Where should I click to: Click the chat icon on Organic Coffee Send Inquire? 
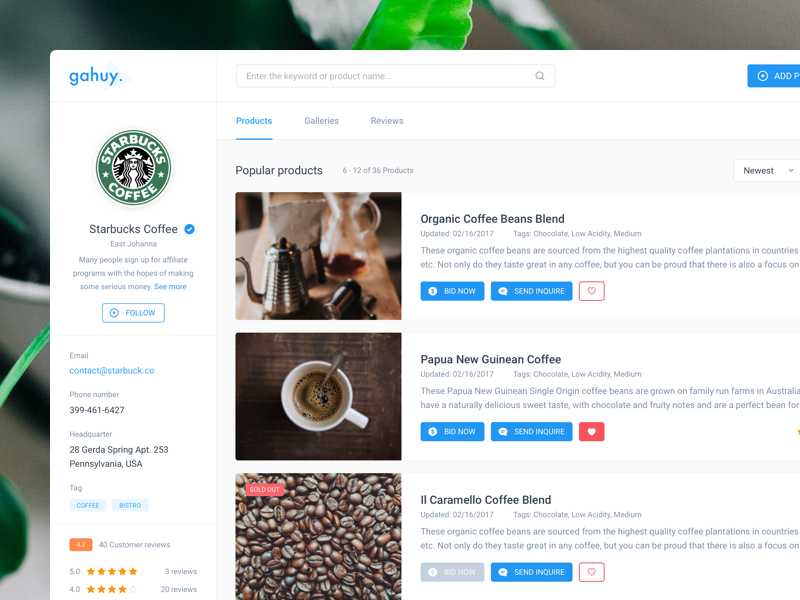(503, 291)
